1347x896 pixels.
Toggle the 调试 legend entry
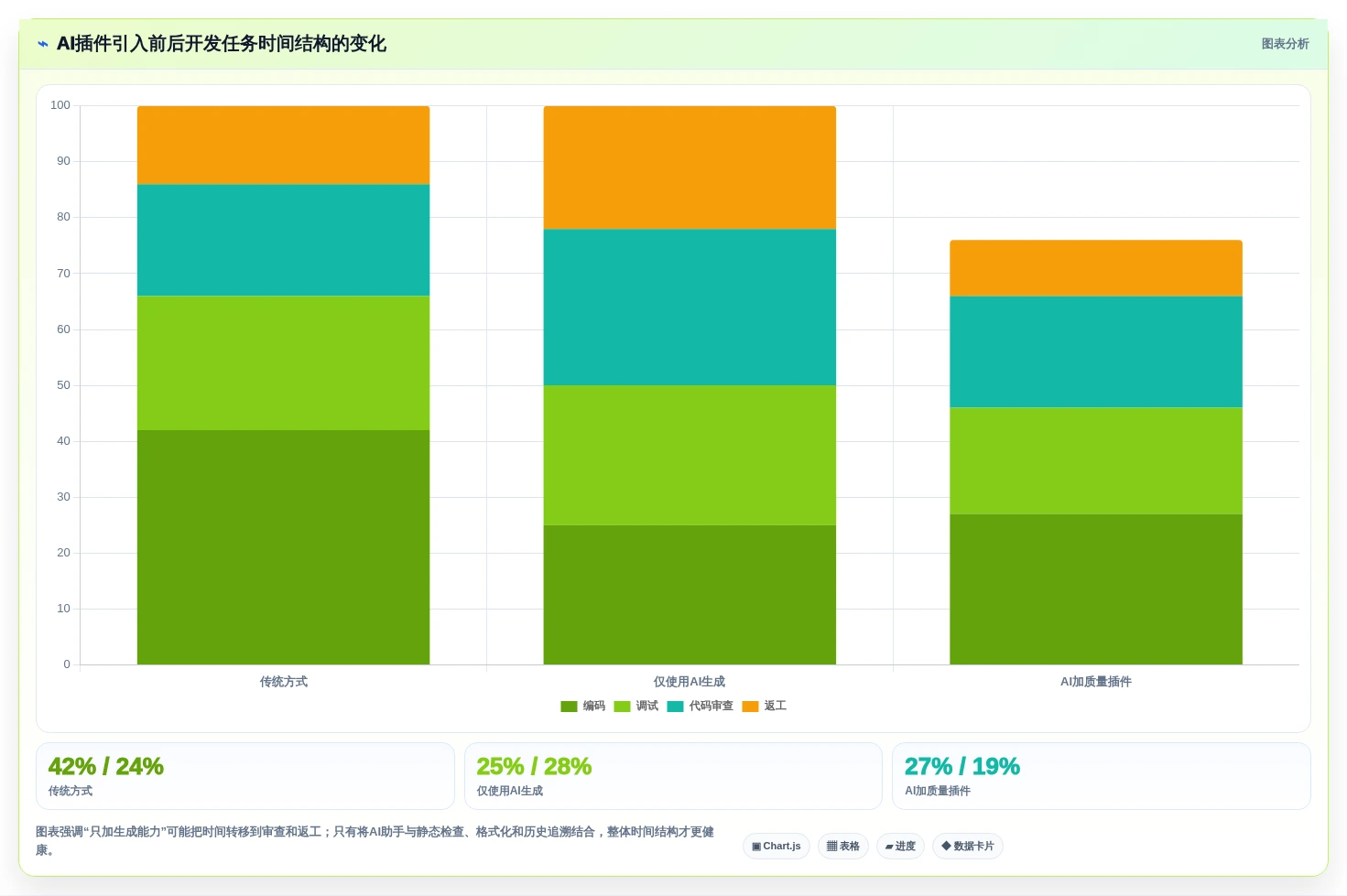[x=635, y=706]
